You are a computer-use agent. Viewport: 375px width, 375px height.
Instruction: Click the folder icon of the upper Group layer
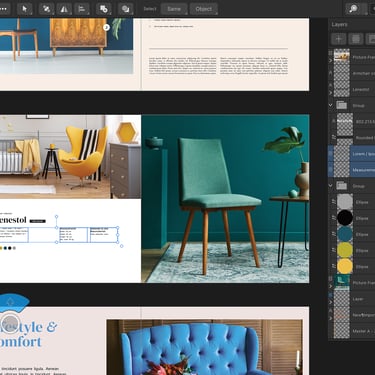pos(342,105)
